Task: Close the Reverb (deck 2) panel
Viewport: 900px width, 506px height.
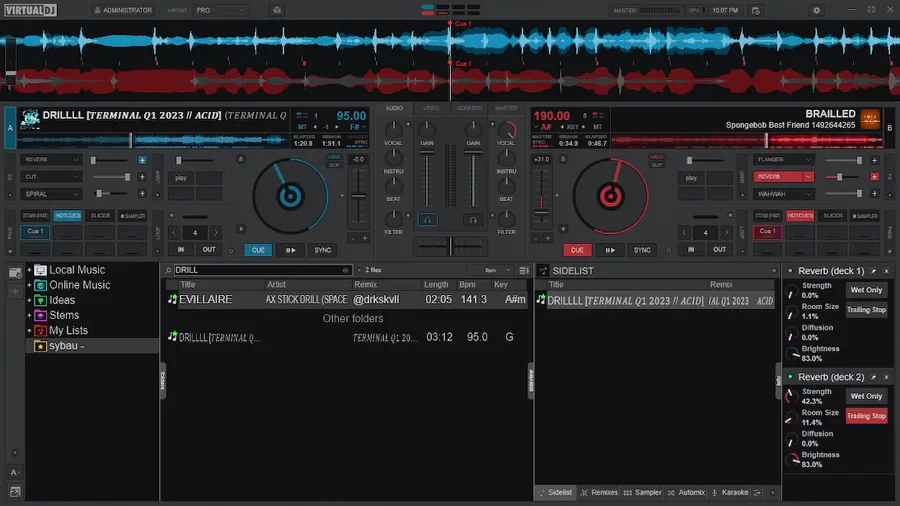Action: (x=886, y=377)
